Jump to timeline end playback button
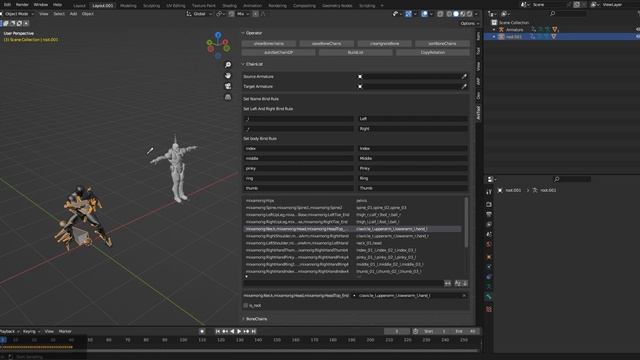Screen dimensions: 640x360 pos(253,331)
